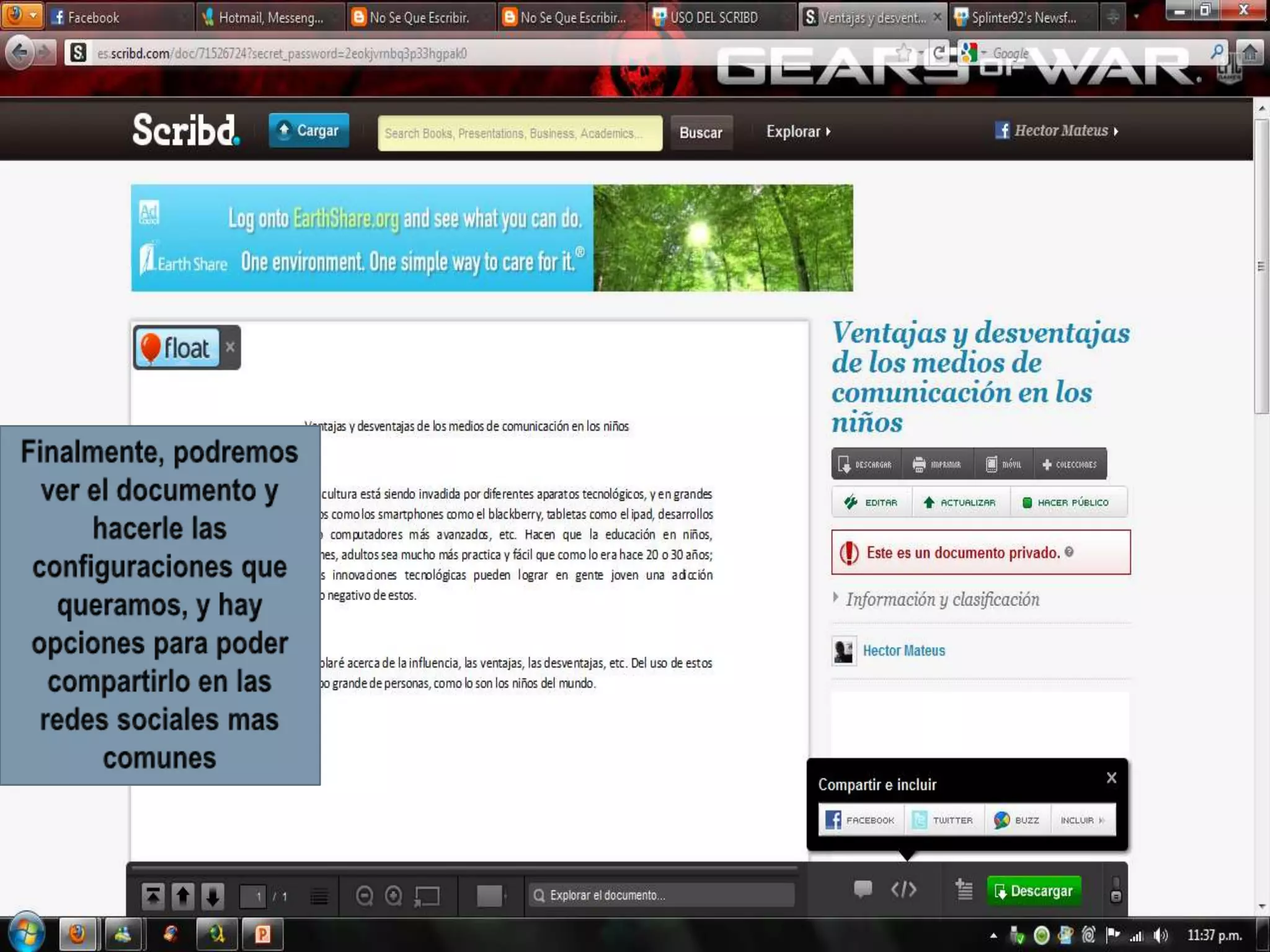Viewport: 1270px width, 952px height.
Task: Open the view mode selector box
Action: [x=490, y=896]
